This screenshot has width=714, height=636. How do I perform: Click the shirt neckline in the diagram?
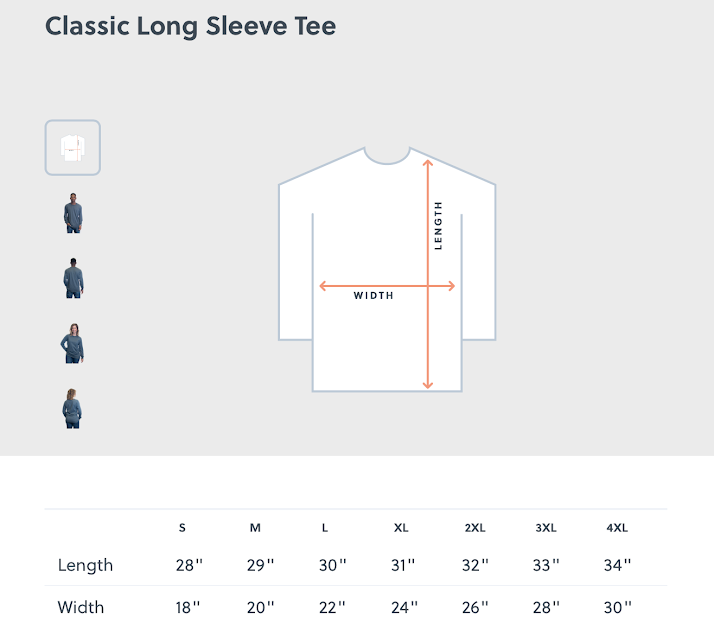[x=387, y=156]
